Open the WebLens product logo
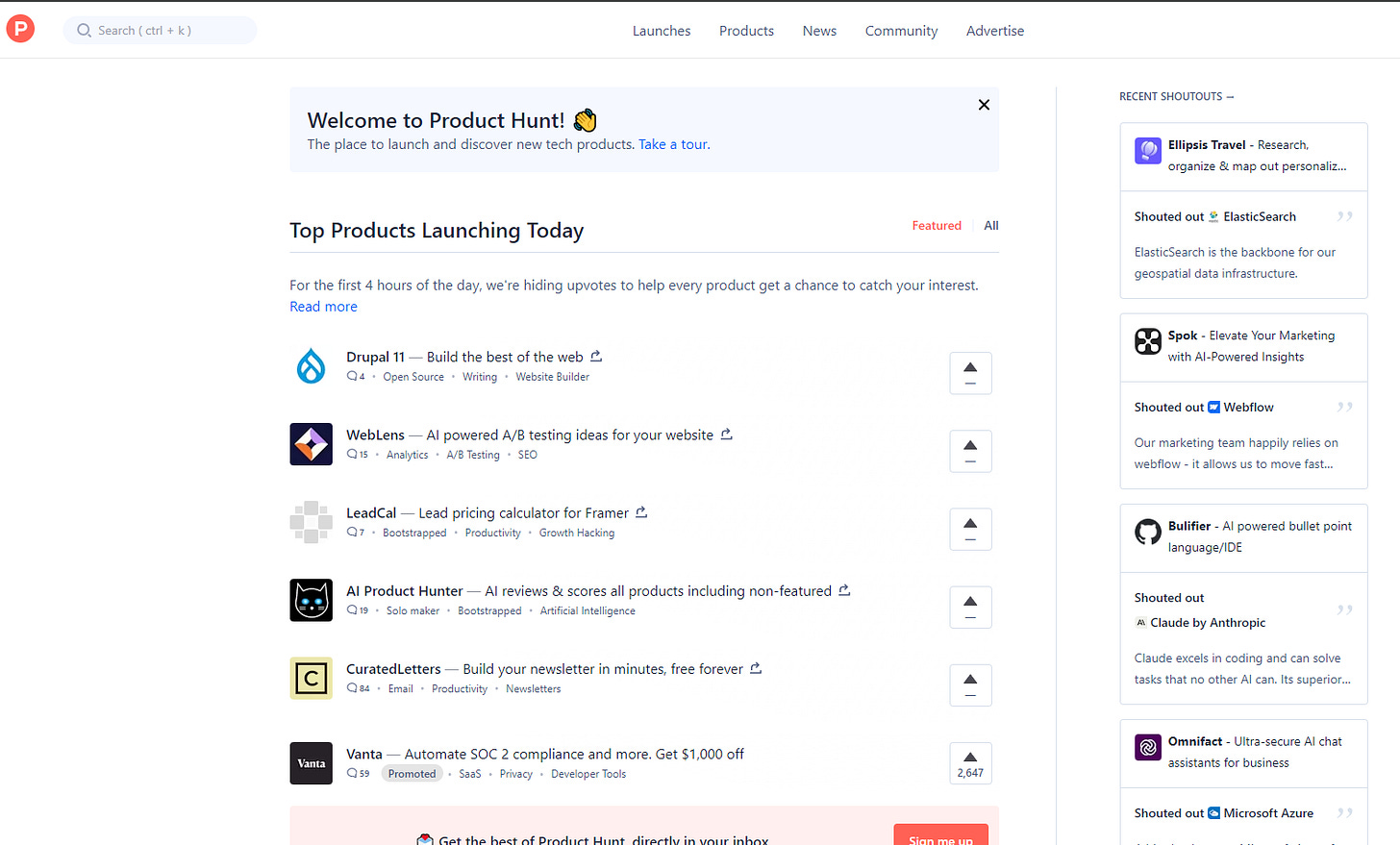Image resolution: width=1400 pixels, height=845 pixels. click(311, 444)
